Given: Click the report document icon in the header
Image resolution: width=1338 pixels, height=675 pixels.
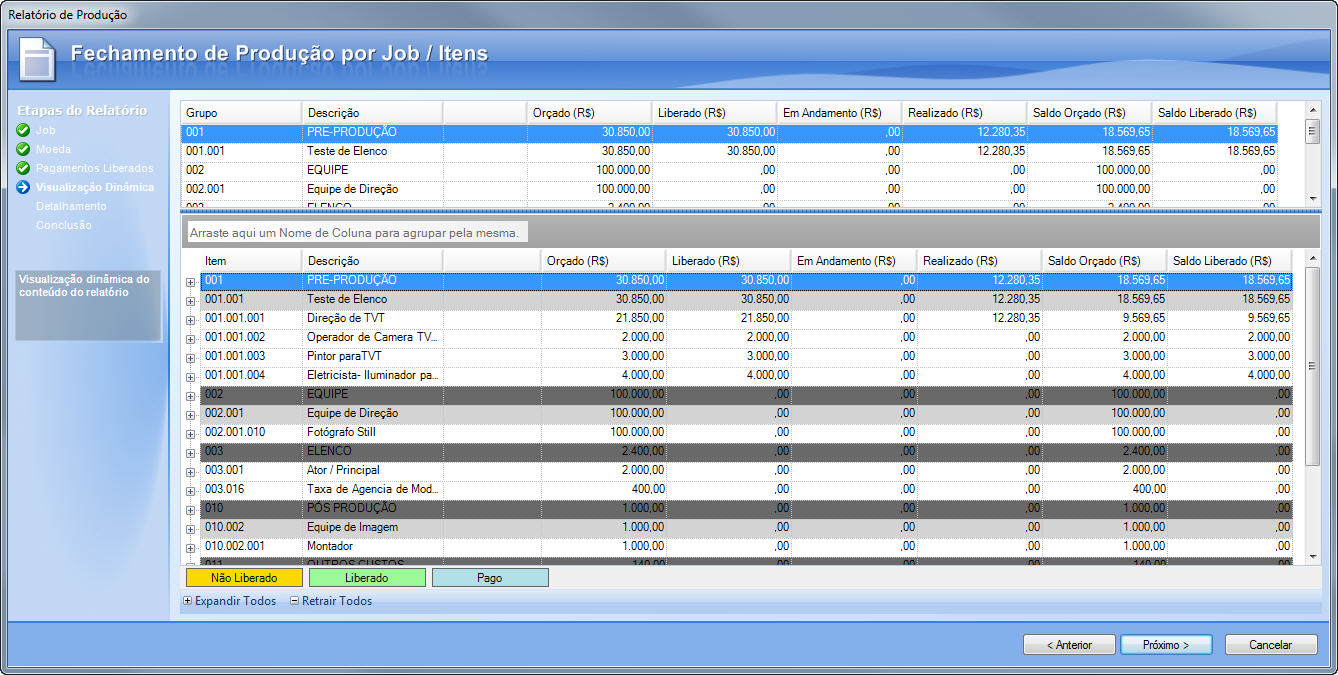Looking at the screenshot, I should point(38,59).
